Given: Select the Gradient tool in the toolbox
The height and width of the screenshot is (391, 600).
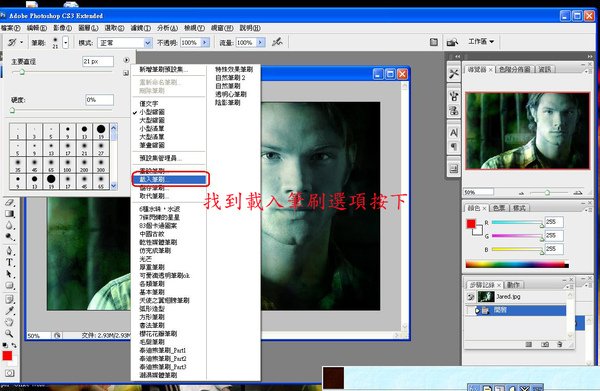Looking at the screenshot, I should (x=10, y=214).
